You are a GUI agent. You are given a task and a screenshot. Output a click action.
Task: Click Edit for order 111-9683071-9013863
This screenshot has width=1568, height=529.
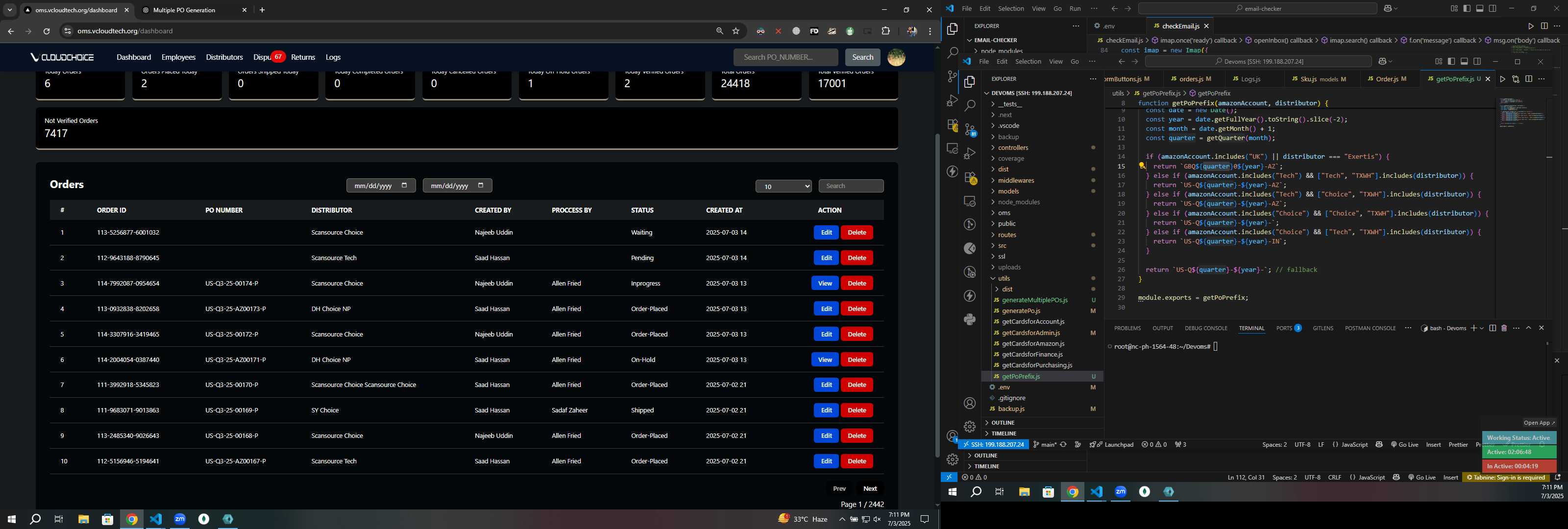(x=826, y=410)
